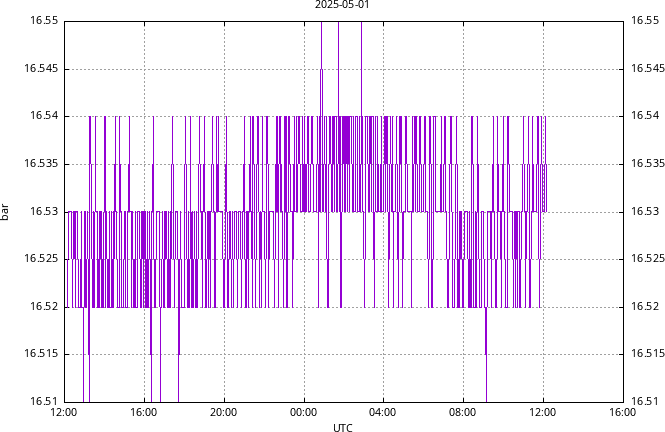665x432 pixels.
Task: Pick 16.525 on the right y-axis
Action: [648, 259]
